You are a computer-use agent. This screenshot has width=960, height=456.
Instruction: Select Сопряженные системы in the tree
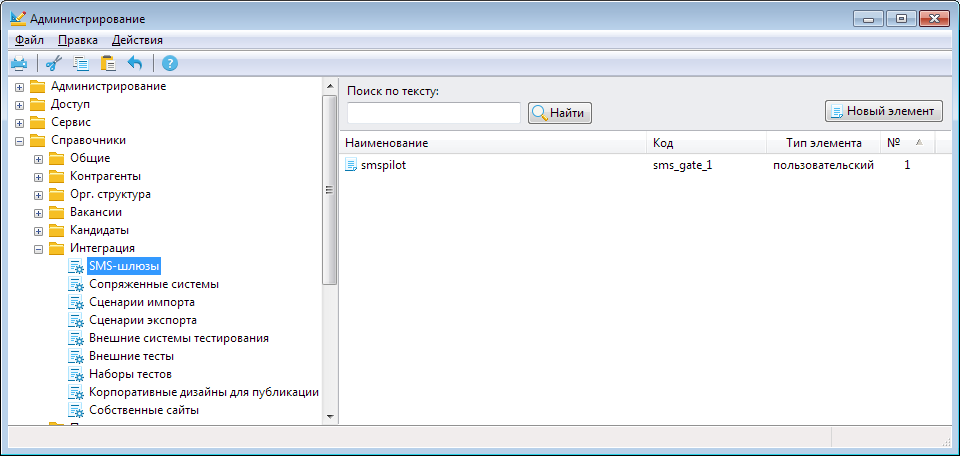[x=153, y=284]
